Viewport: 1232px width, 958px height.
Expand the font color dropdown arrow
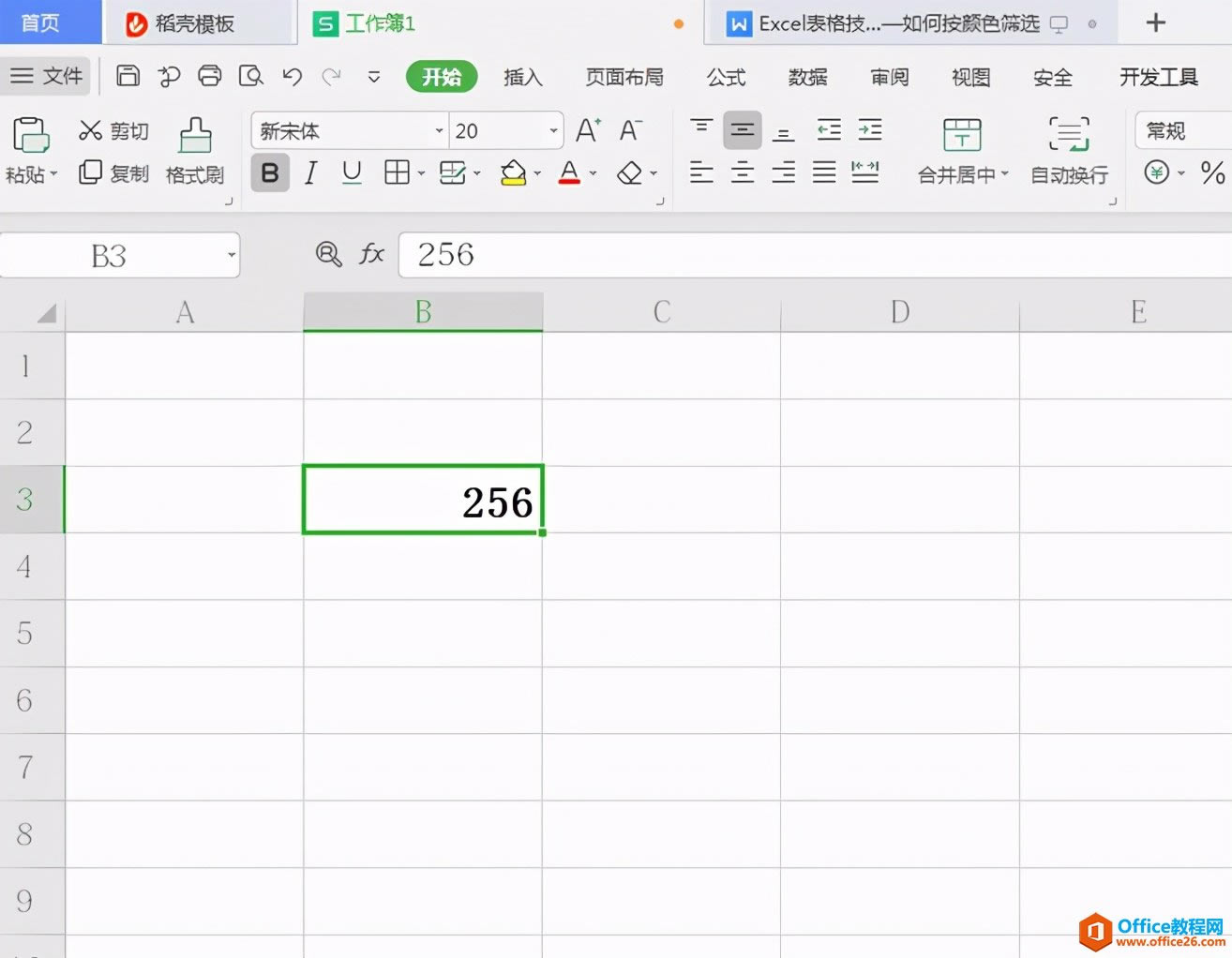[593, 173]
